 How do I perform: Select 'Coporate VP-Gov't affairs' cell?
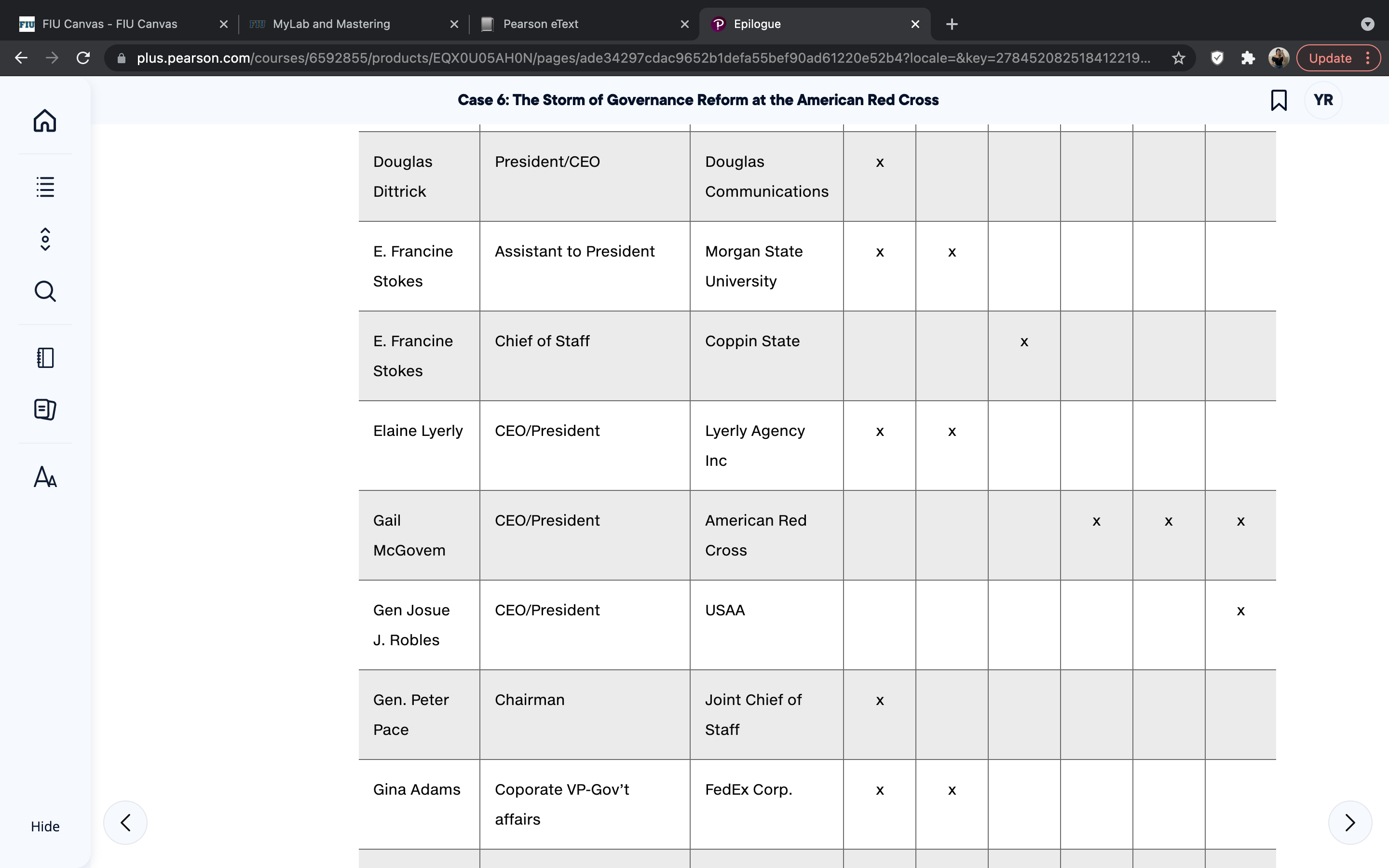click(x=585, y=804)
